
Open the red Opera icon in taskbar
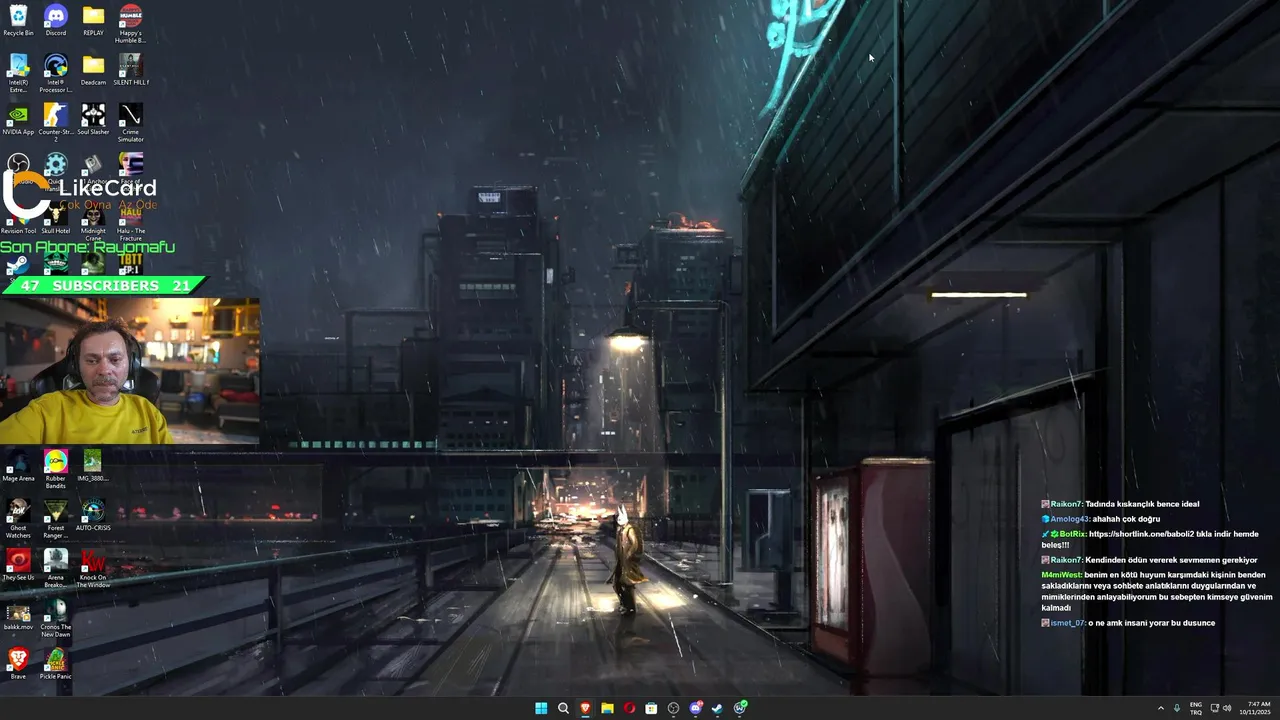629,708
